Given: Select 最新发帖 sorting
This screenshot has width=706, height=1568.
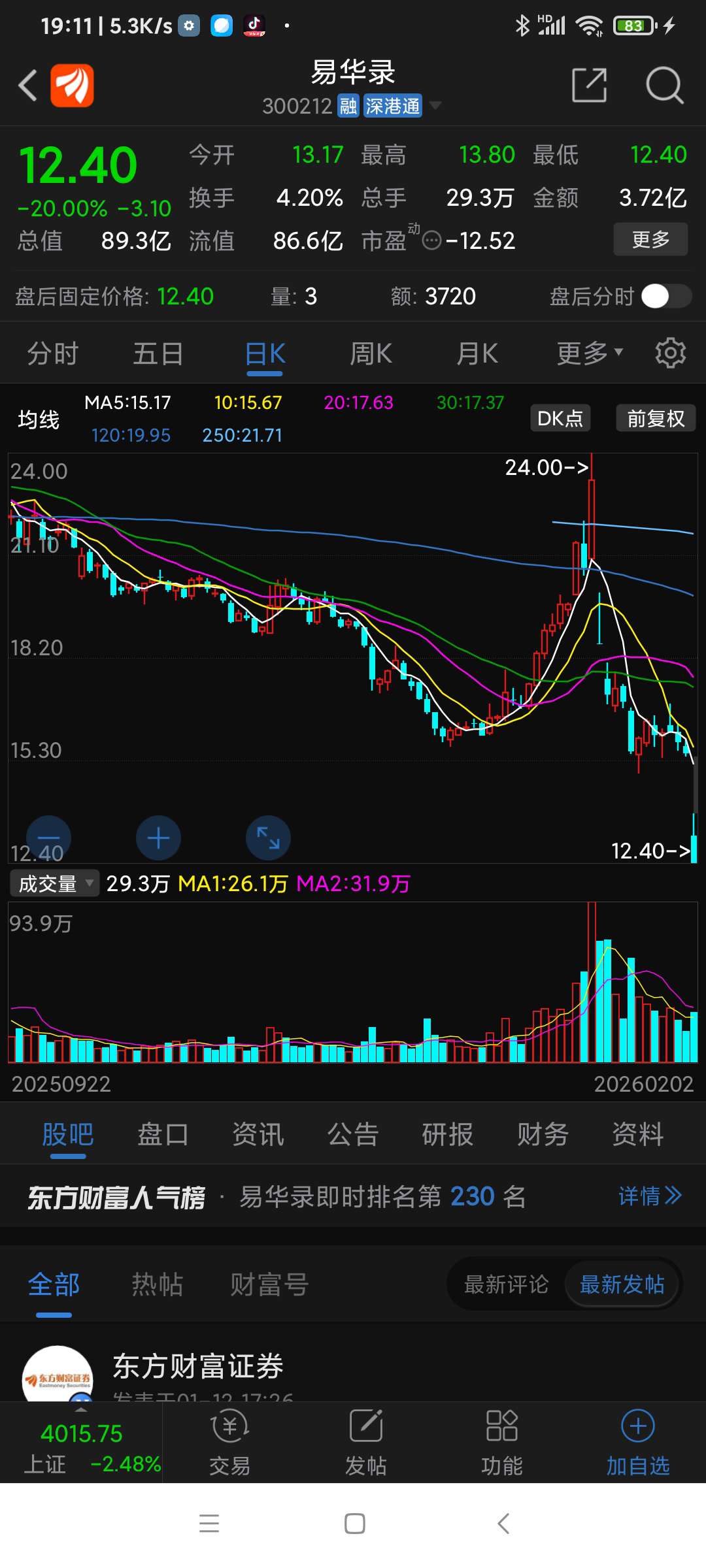Looking at the screenshot, I should (622, 1284).
